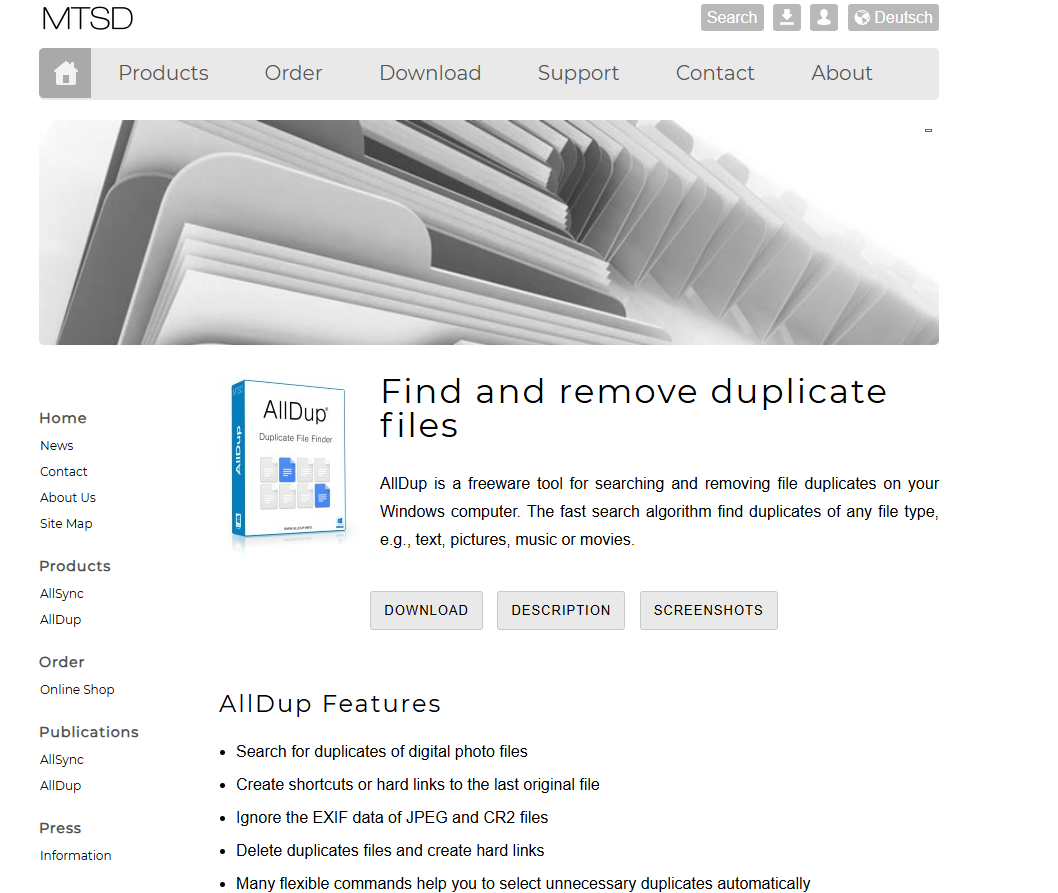The image size is (1058, 893).
Task: Open the Support menu
Action: [x=578, y=73]
